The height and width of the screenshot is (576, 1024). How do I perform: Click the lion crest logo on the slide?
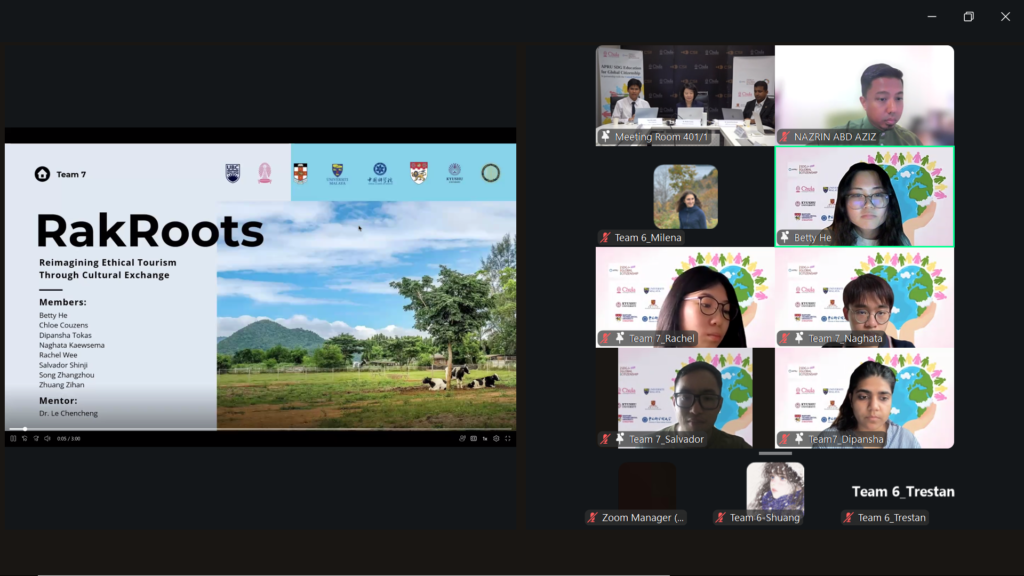point(419,173)
